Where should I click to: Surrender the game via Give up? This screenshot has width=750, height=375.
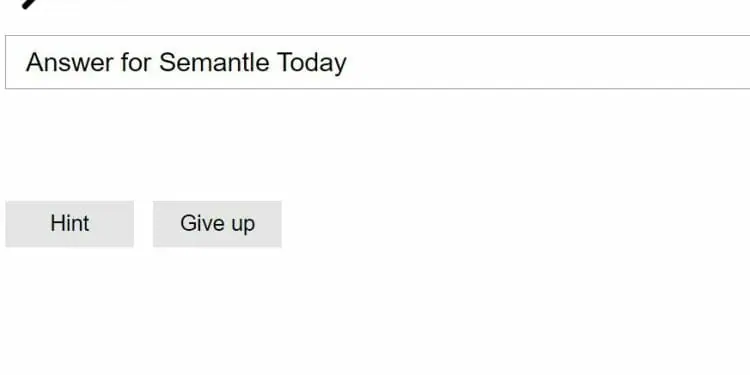click(x=217, y=224)
